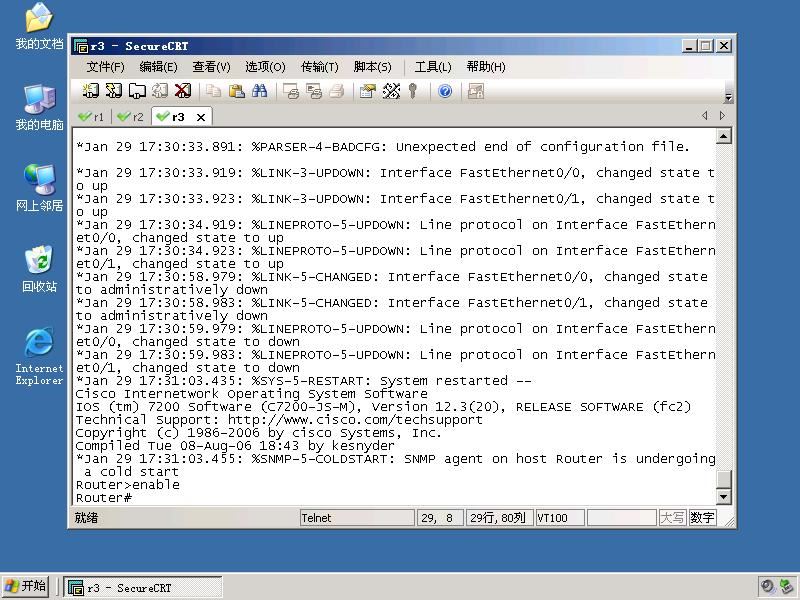This screenshot has height=600, width=800.
Task: Close the SecureCRT window
Action: pyautogui.click(x=723, y=46)
